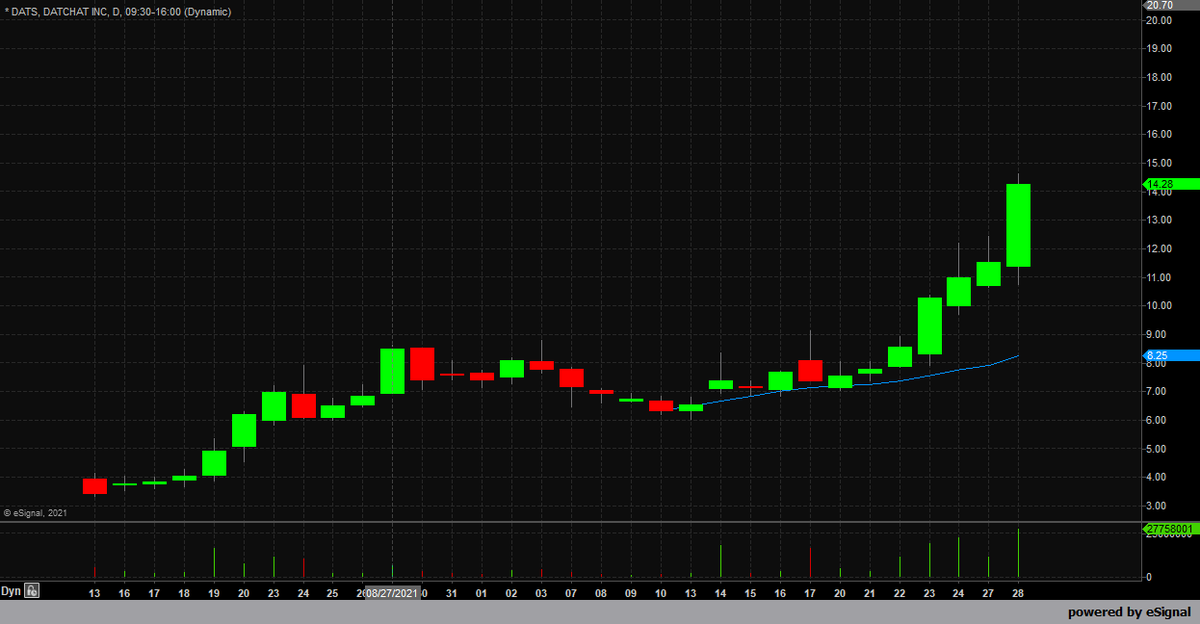
Task: Click the 17.00 price axis label
Action: point(1159,106)
